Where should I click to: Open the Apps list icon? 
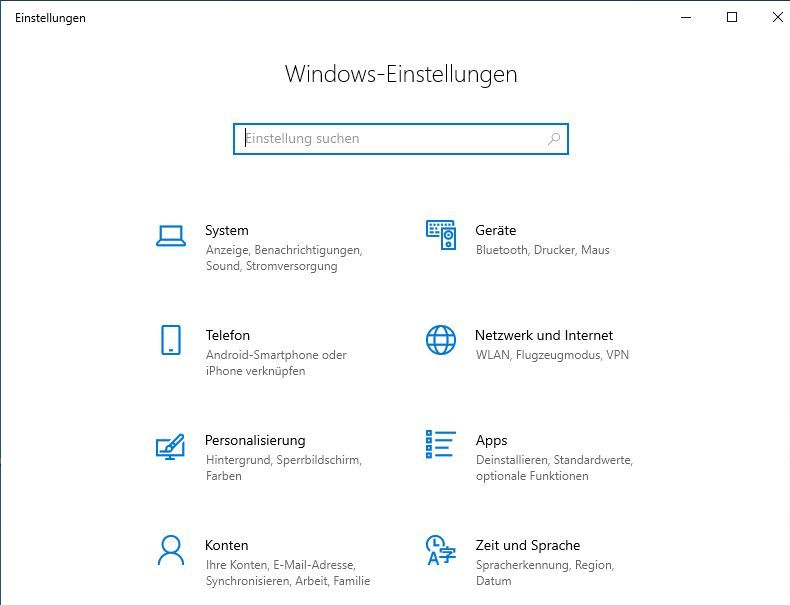click(441, 444)
